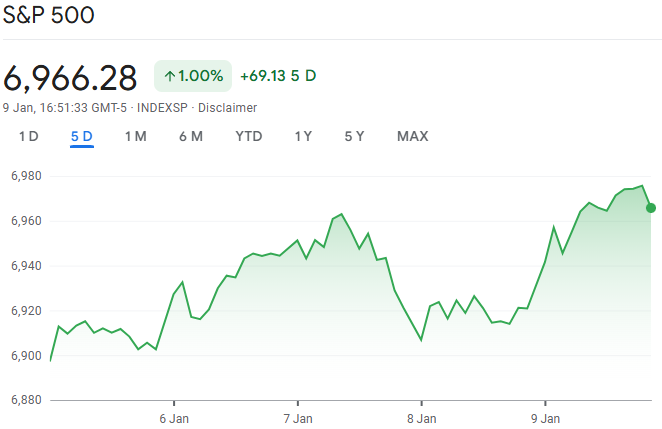
Task: Click the 6,880 y-axis label
Action: click(x=26, y=400)
